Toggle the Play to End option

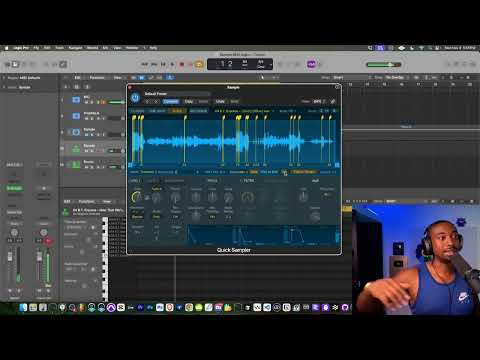pyautogui.click(x=269, y=172)
